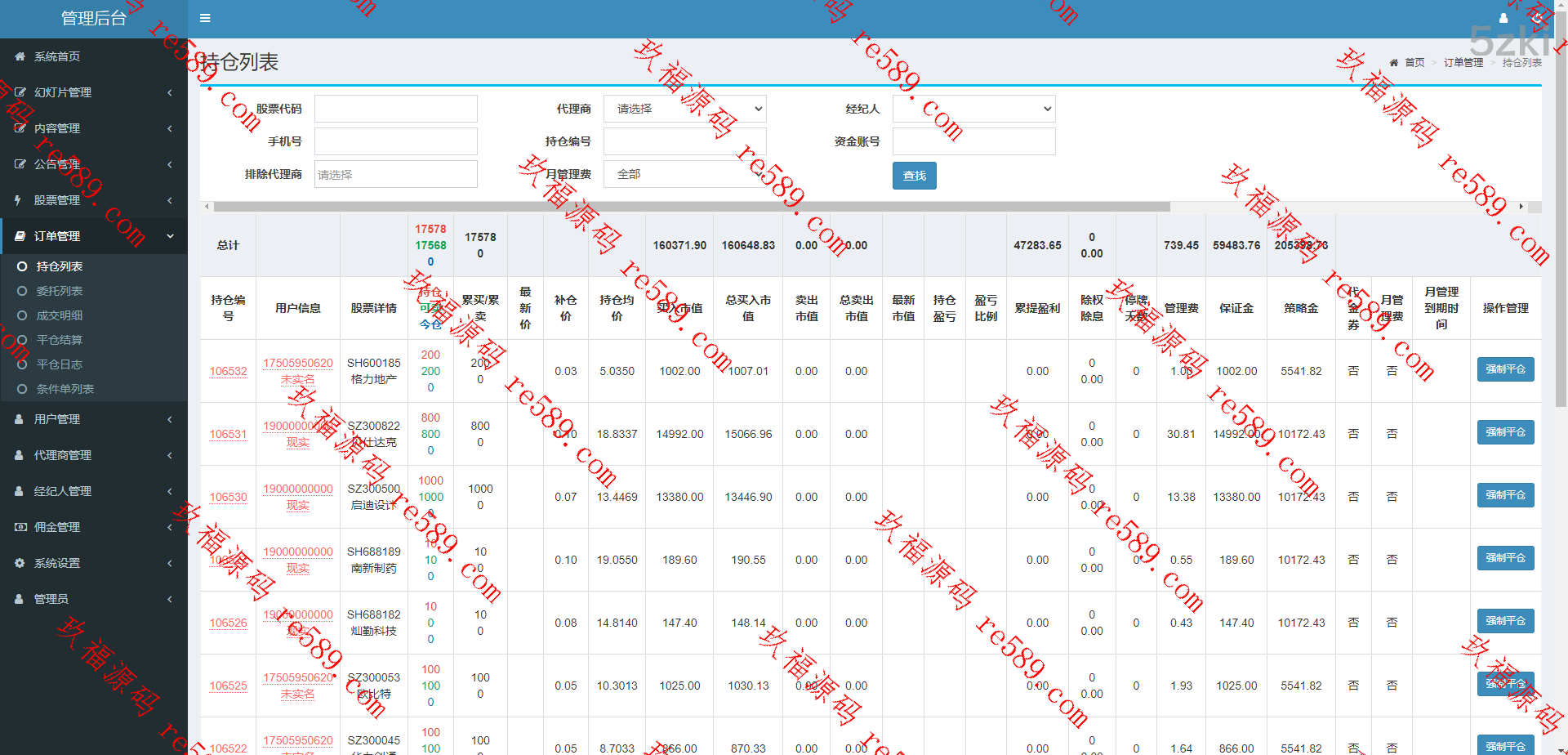Click the gear icon beside 系统设置
The height and width of the screenshot is (755, 1568).
(20, 563)
